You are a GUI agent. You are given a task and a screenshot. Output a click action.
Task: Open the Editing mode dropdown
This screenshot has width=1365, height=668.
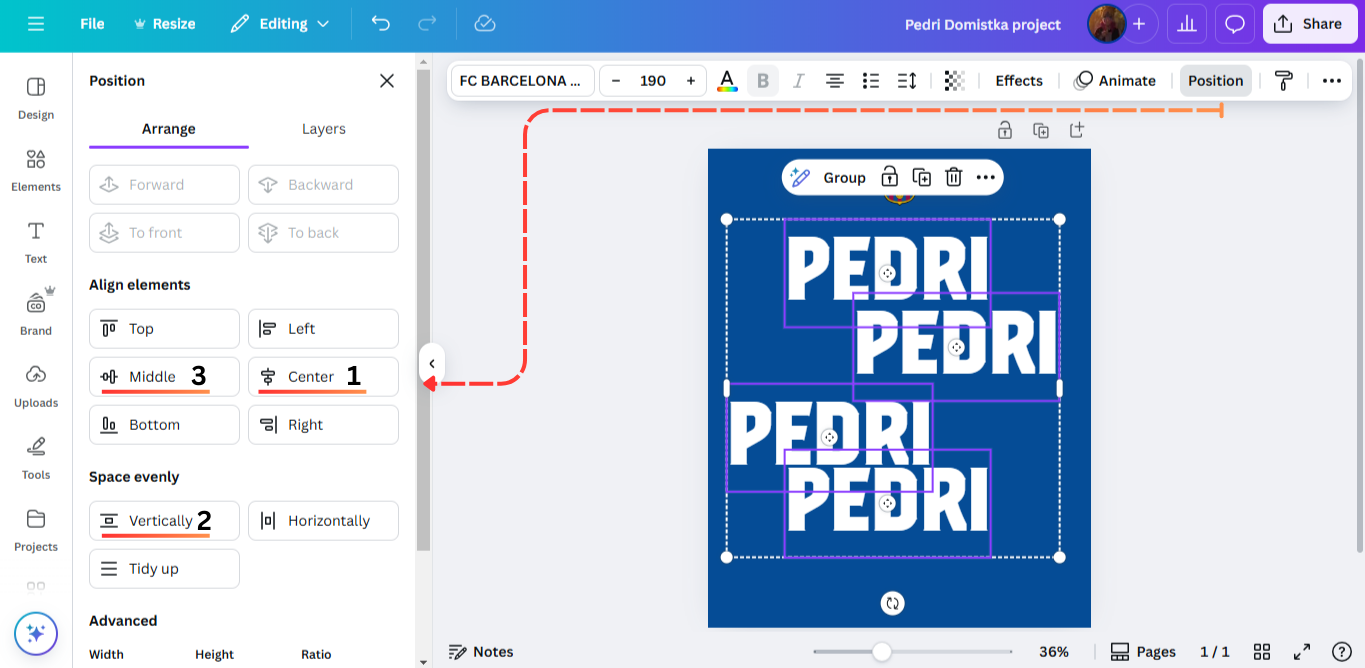[280, 24]
